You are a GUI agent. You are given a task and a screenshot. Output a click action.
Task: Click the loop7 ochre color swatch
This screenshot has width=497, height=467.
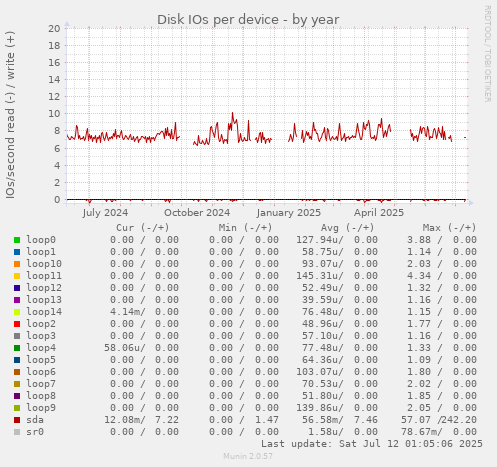coord(17,384)
